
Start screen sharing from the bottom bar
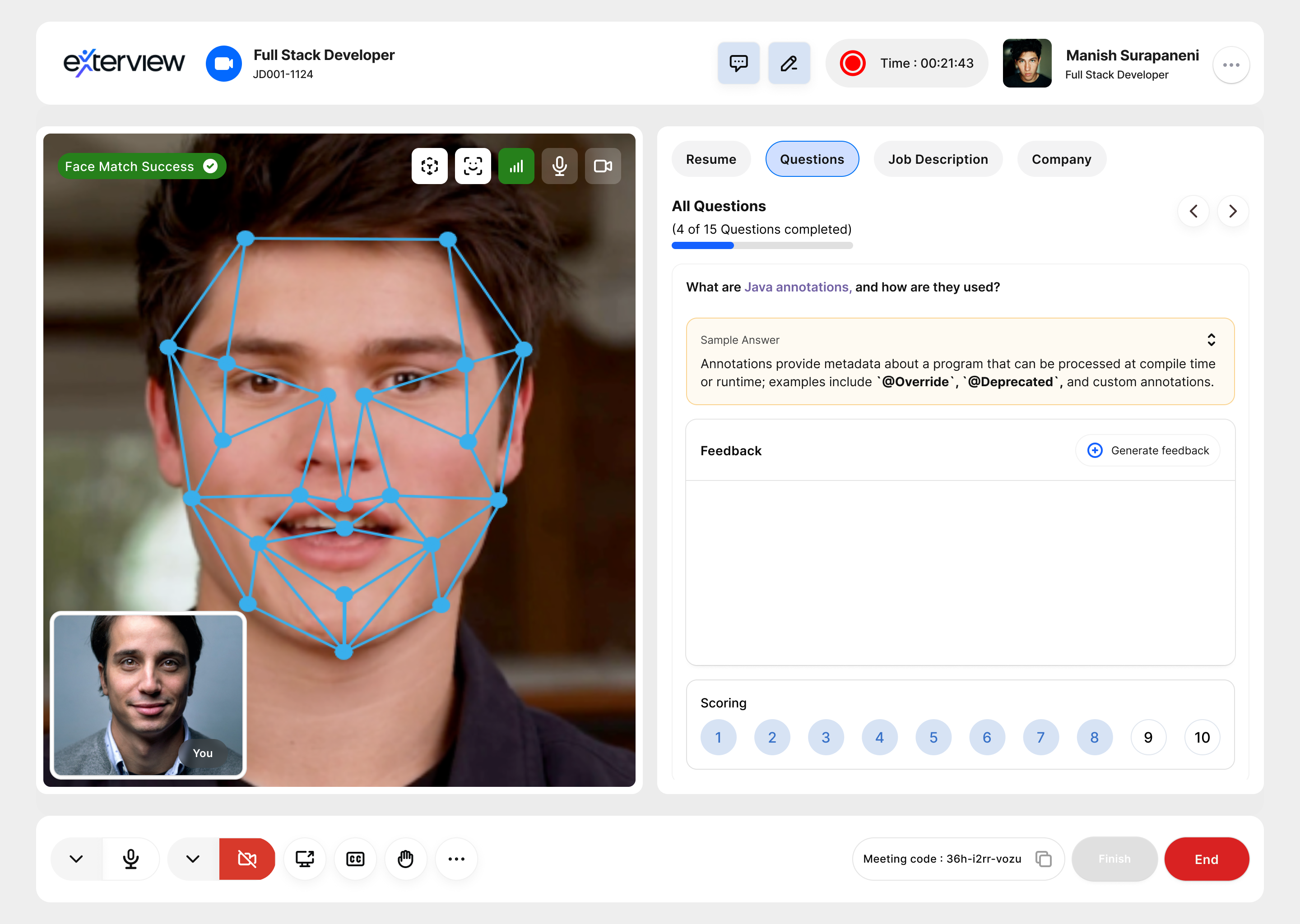[305, 859]
